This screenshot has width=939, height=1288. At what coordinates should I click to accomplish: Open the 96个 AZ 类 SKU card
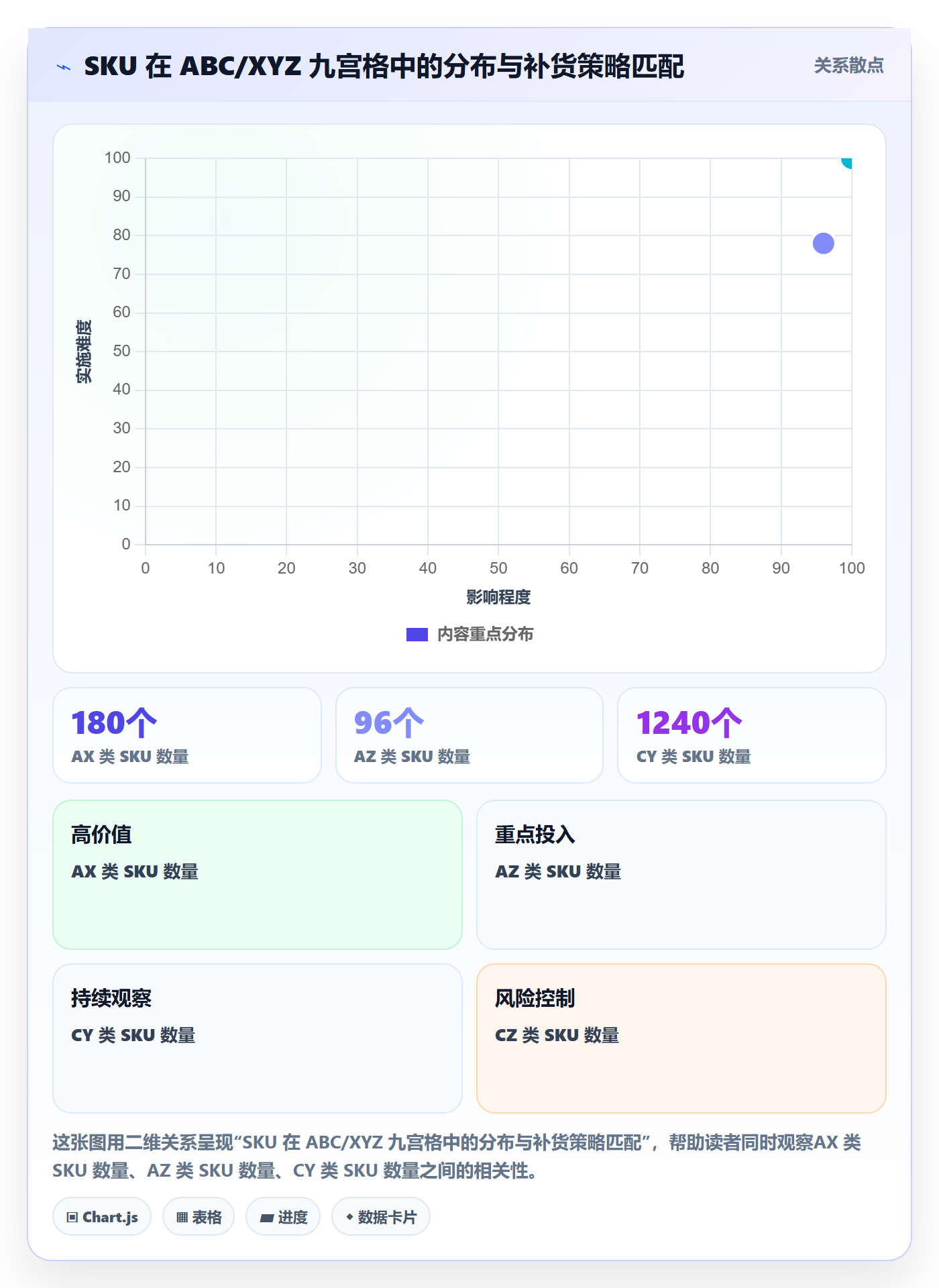click(x=469, y=735)
